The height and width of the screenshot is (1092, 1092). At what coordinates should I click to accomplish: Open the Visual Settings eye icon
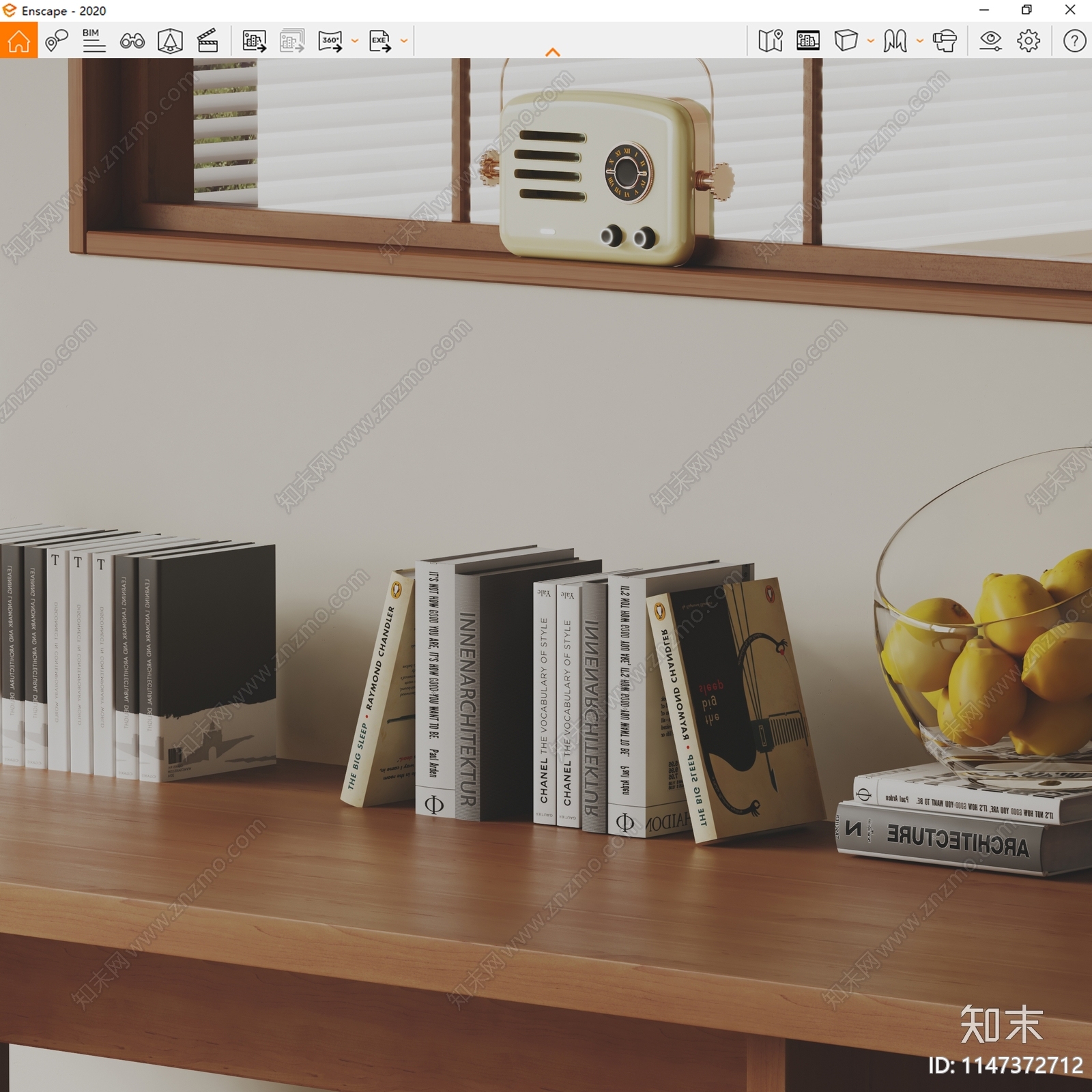[990, 41]
